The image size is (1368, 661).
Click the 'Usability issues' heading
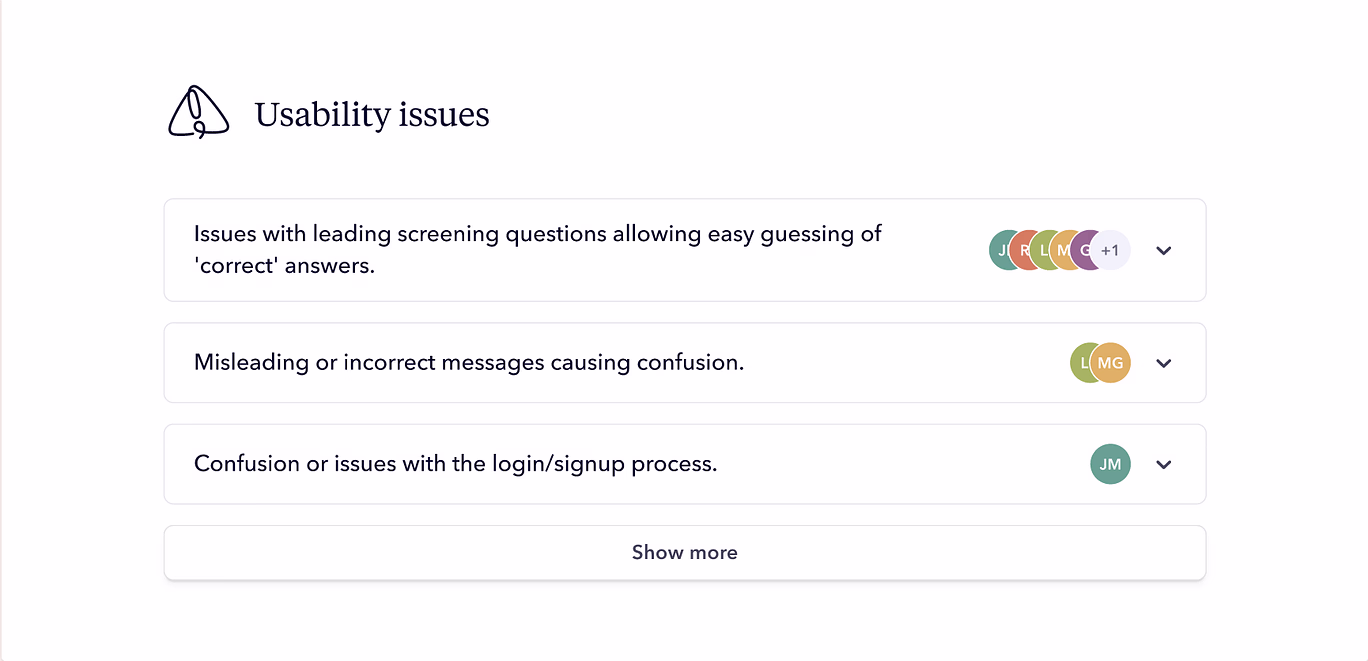(x=372, y=115)
